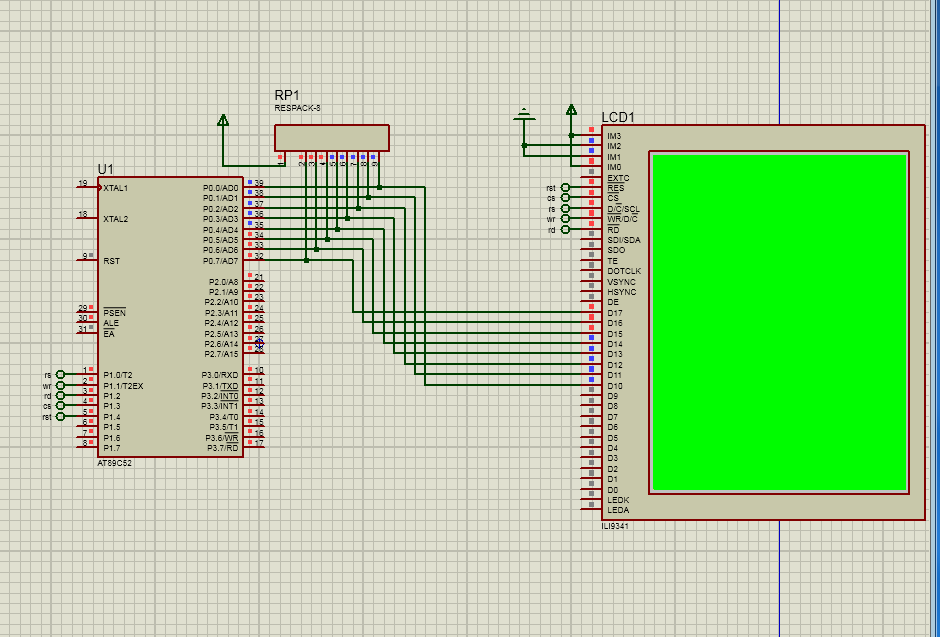940x637 pixels.
Task: Click the cs terminal at pin P1.3
Action: pyautogui.click(x=60, y=406)
